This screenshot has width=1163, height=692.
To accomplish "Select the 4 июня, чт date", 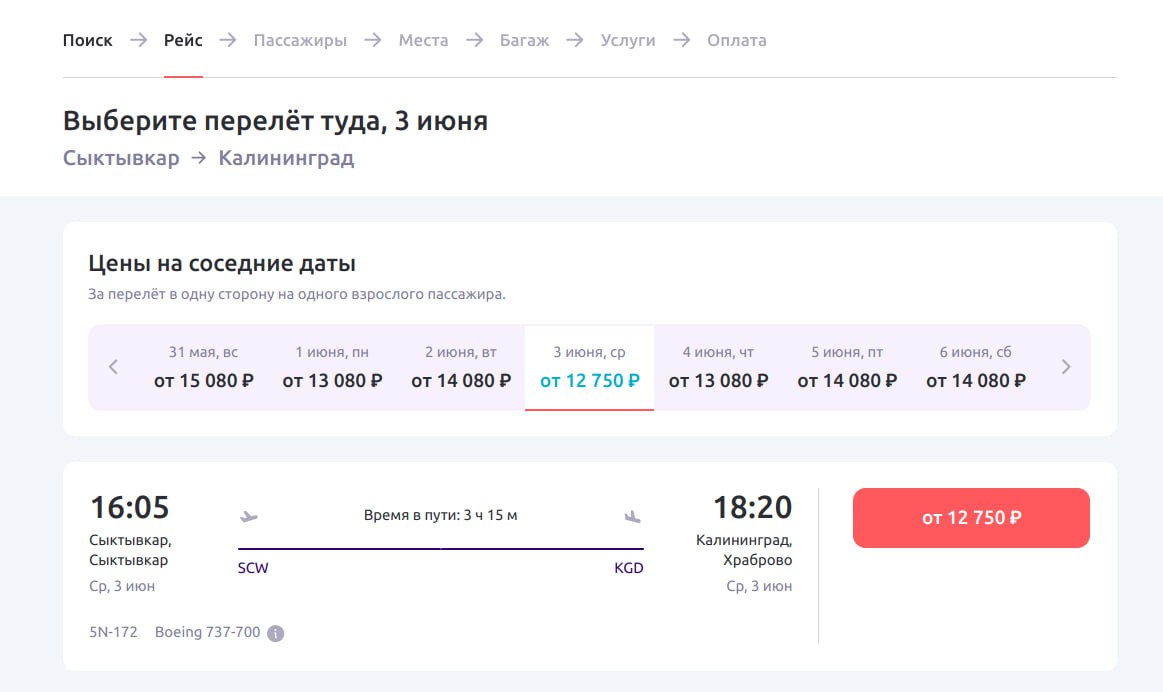I will click(x=717, y=367).
